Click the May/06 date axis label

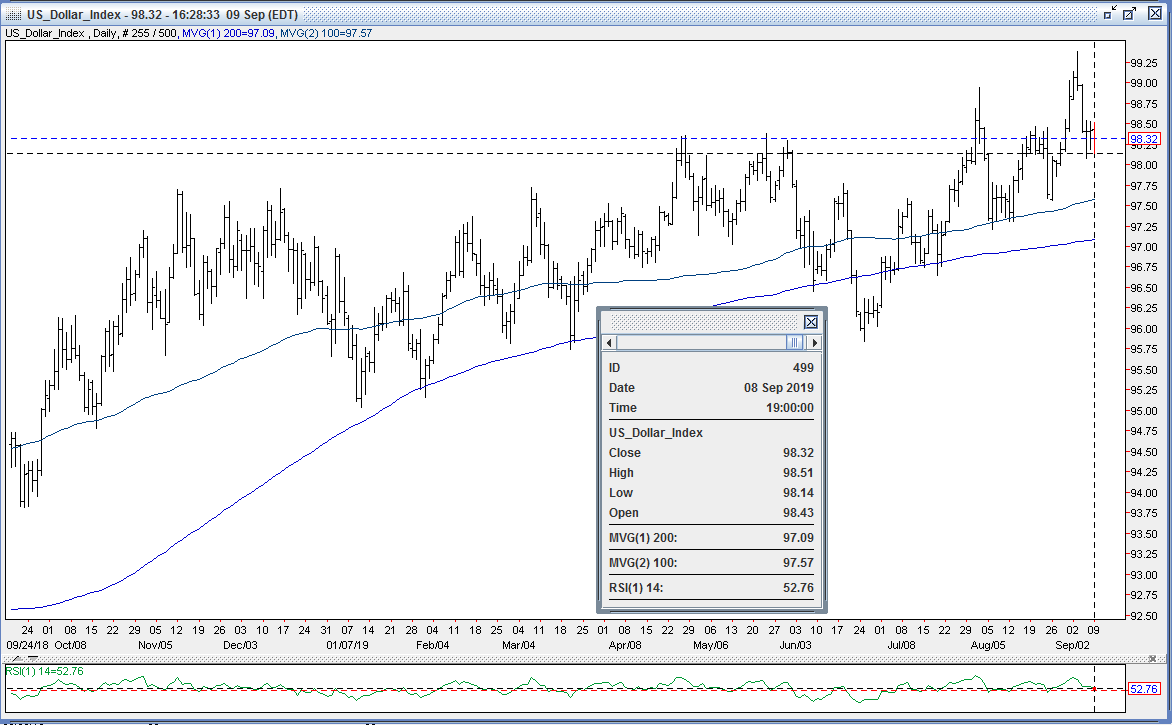tap(710, 645)
